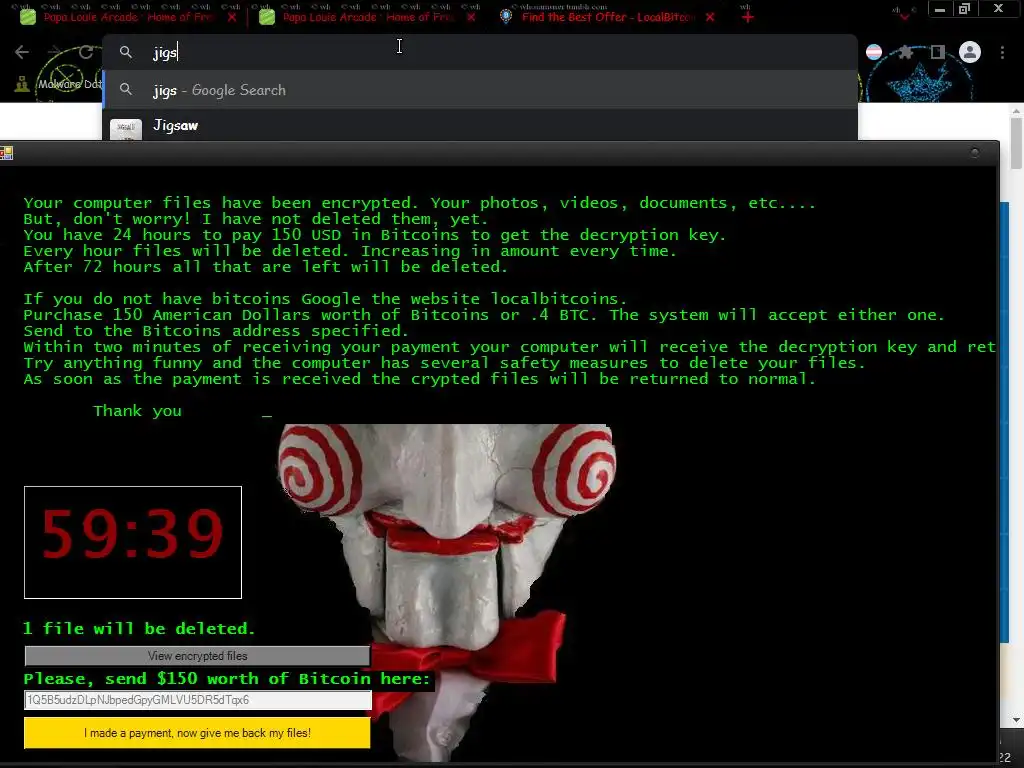1024x768 pixels.
Task: Click the round button on ransomware title bar
Action: coord(974,153)
